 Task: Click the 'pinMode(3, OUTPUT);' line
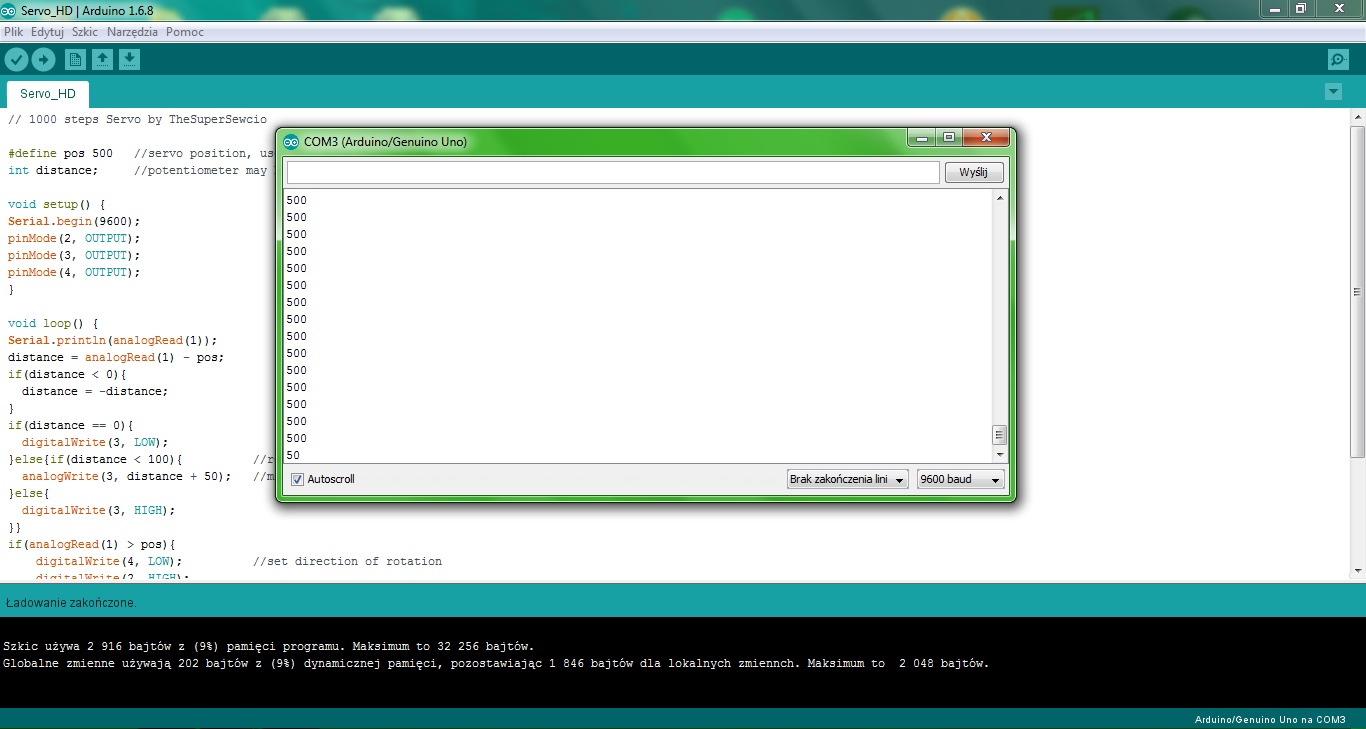pyautogui.click(x=74, y=255)
